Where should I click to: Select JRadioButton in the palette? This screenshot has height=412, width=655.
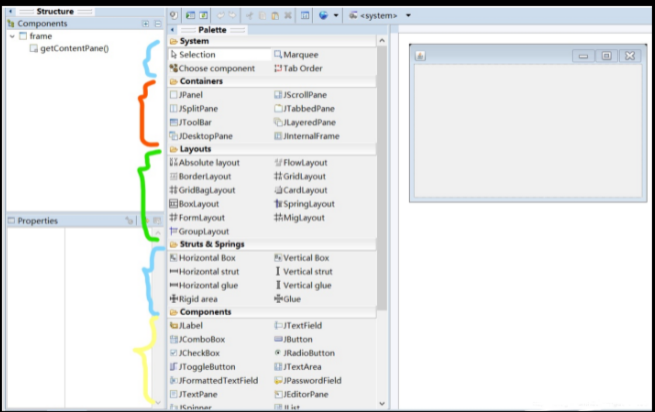pos(305,353)
